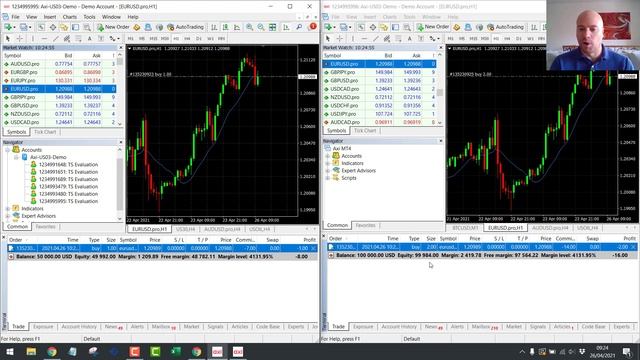The image size is (640, 360).
Task: Select vertical line tool in left window
Action: [33, 38]
